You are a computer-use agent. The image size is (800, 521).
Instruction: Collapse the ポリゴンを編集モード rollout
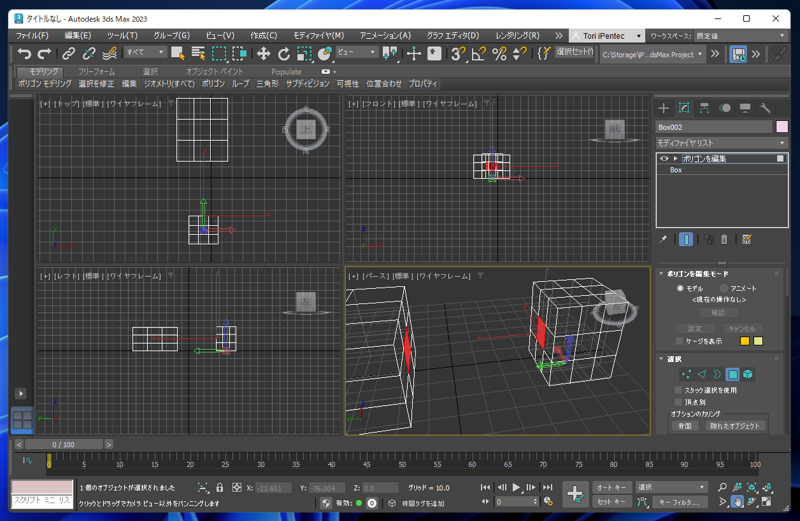[661, 274]
